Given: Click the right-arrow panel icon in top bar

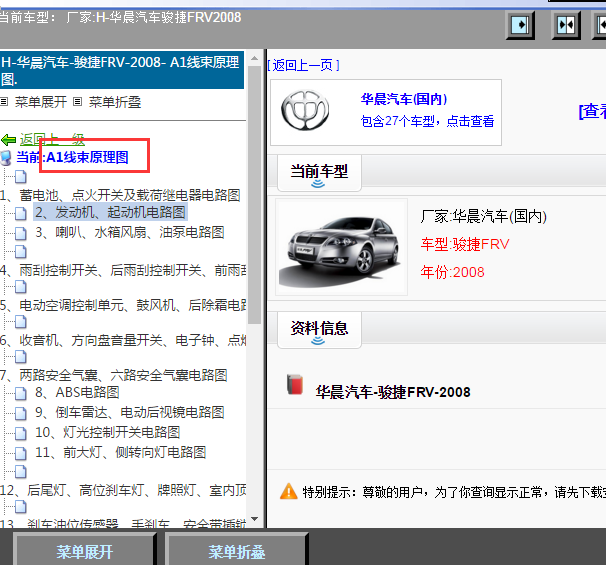Looking at the screenshot, I should (521, 26).
